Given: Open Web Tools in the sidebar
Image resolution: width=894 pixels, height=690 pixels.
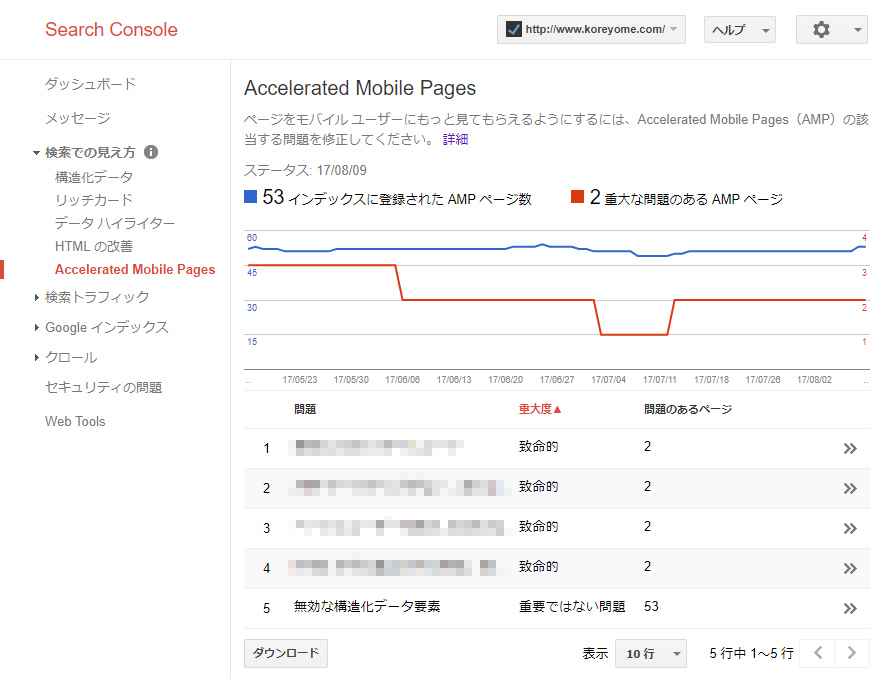Looking at the screenshot, I should pos(75,421).
